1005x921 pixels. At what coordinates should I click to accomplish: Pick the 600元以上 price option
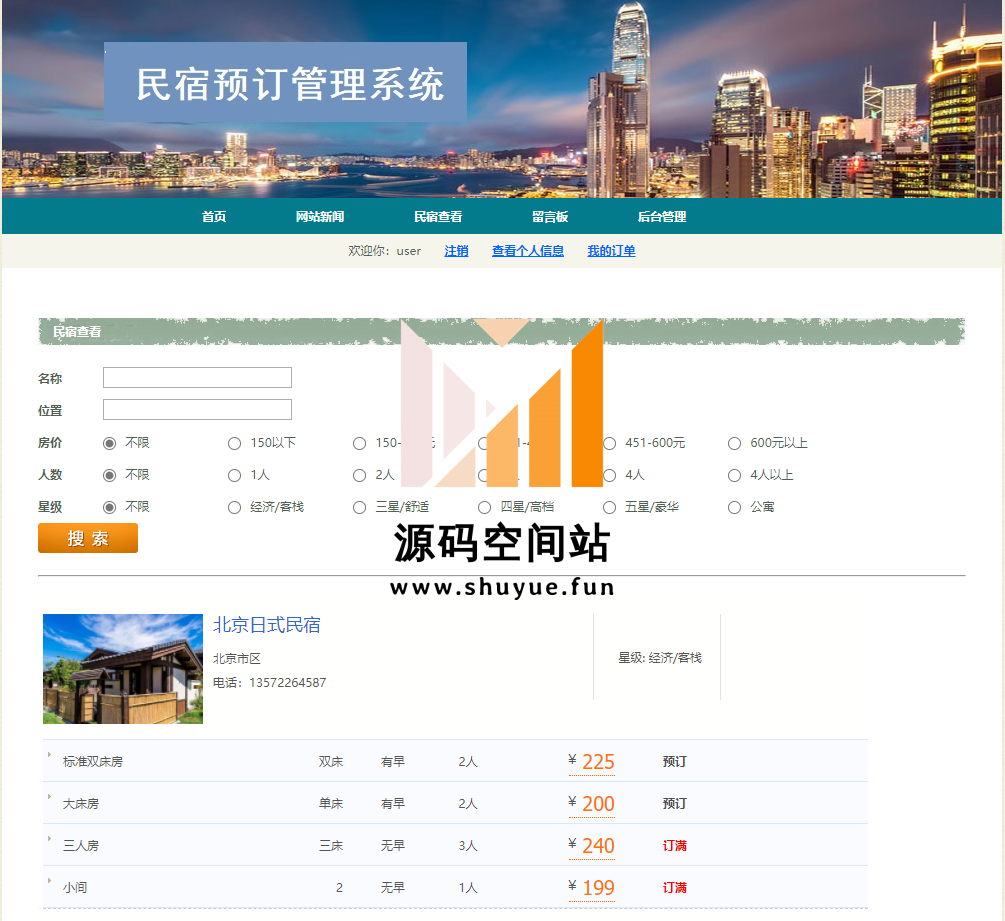coord(735,444)
